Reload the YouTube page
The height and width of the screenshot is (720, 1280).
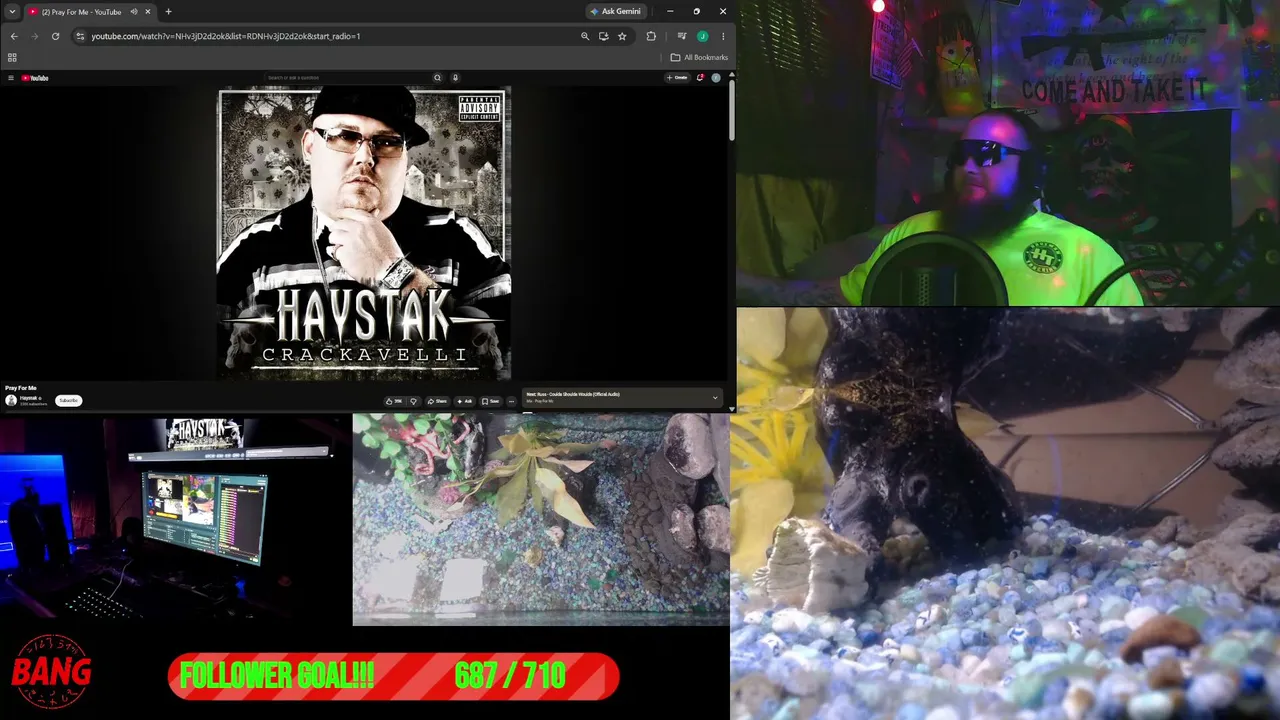pos(55,36)
